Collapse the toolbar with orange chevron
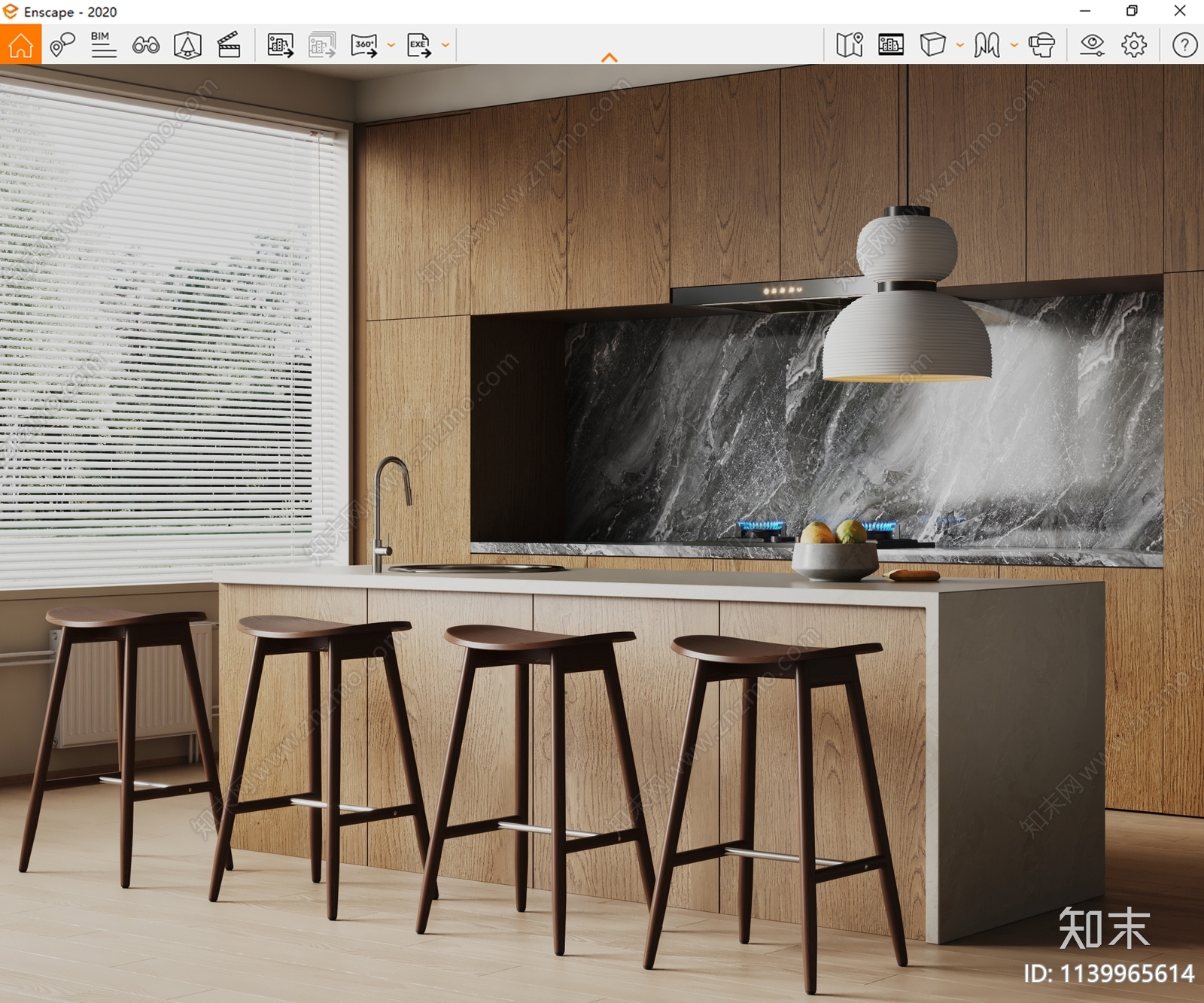 point(610,58)
